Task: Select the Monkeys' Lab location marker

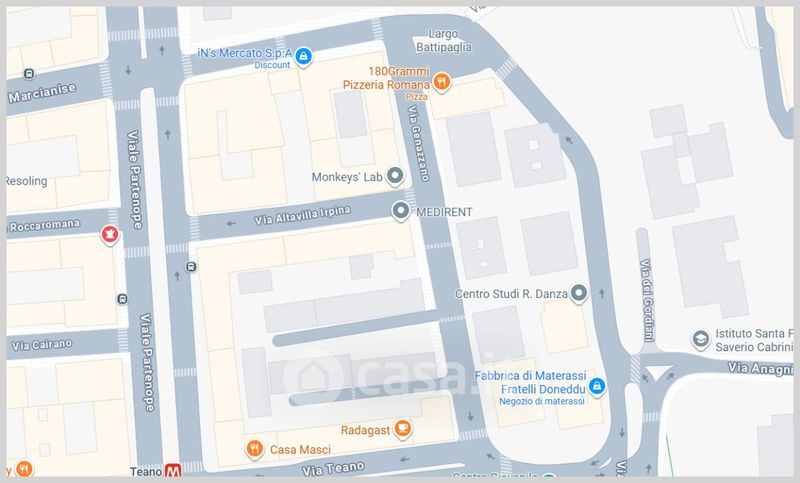Action: (x=394, y=176)
